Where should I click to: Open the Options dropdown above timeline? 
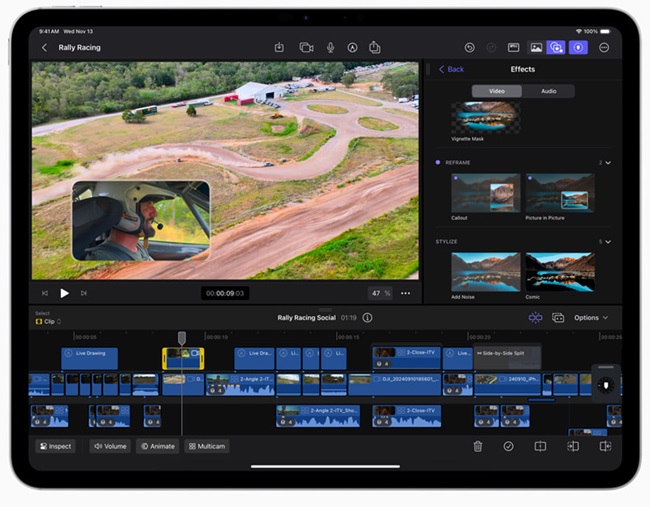click(590, 318)
